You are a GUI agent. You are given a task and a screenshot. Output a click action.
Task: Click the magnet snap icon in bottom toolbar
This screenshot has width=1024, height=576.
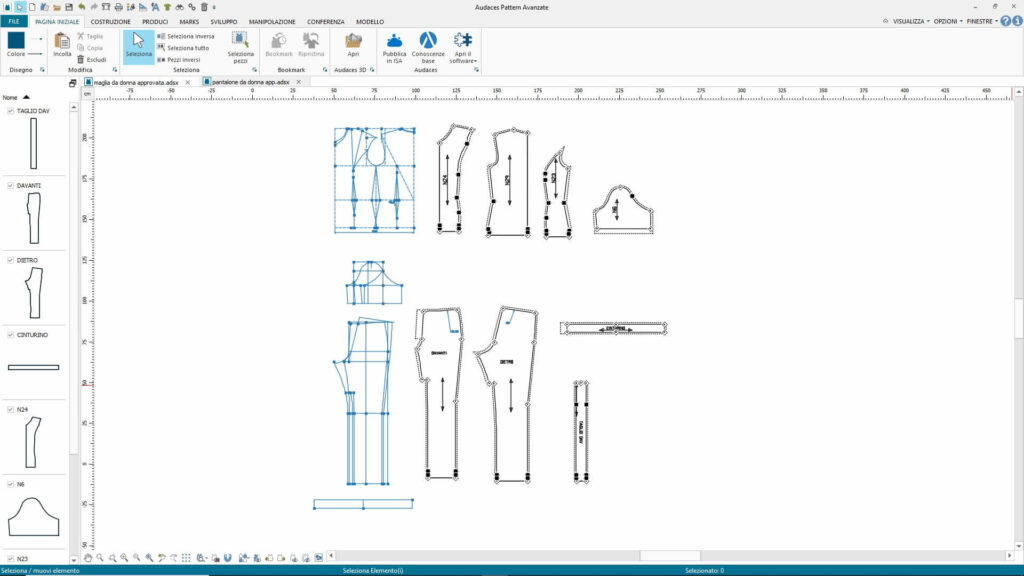pyautogui.click(x=227, y=558)
